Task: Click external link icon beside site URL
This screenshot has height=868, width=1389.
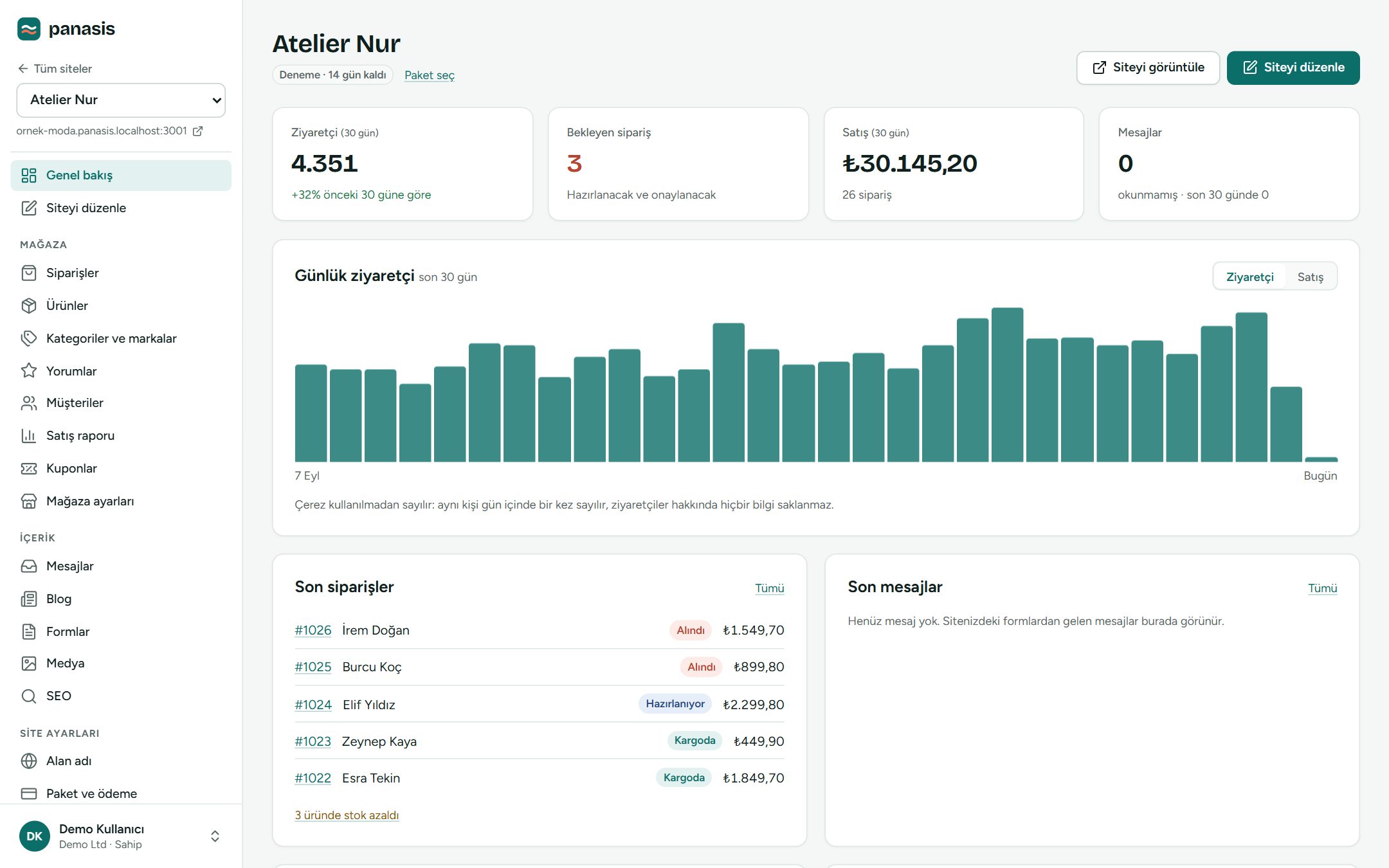Action: (198, 131)
